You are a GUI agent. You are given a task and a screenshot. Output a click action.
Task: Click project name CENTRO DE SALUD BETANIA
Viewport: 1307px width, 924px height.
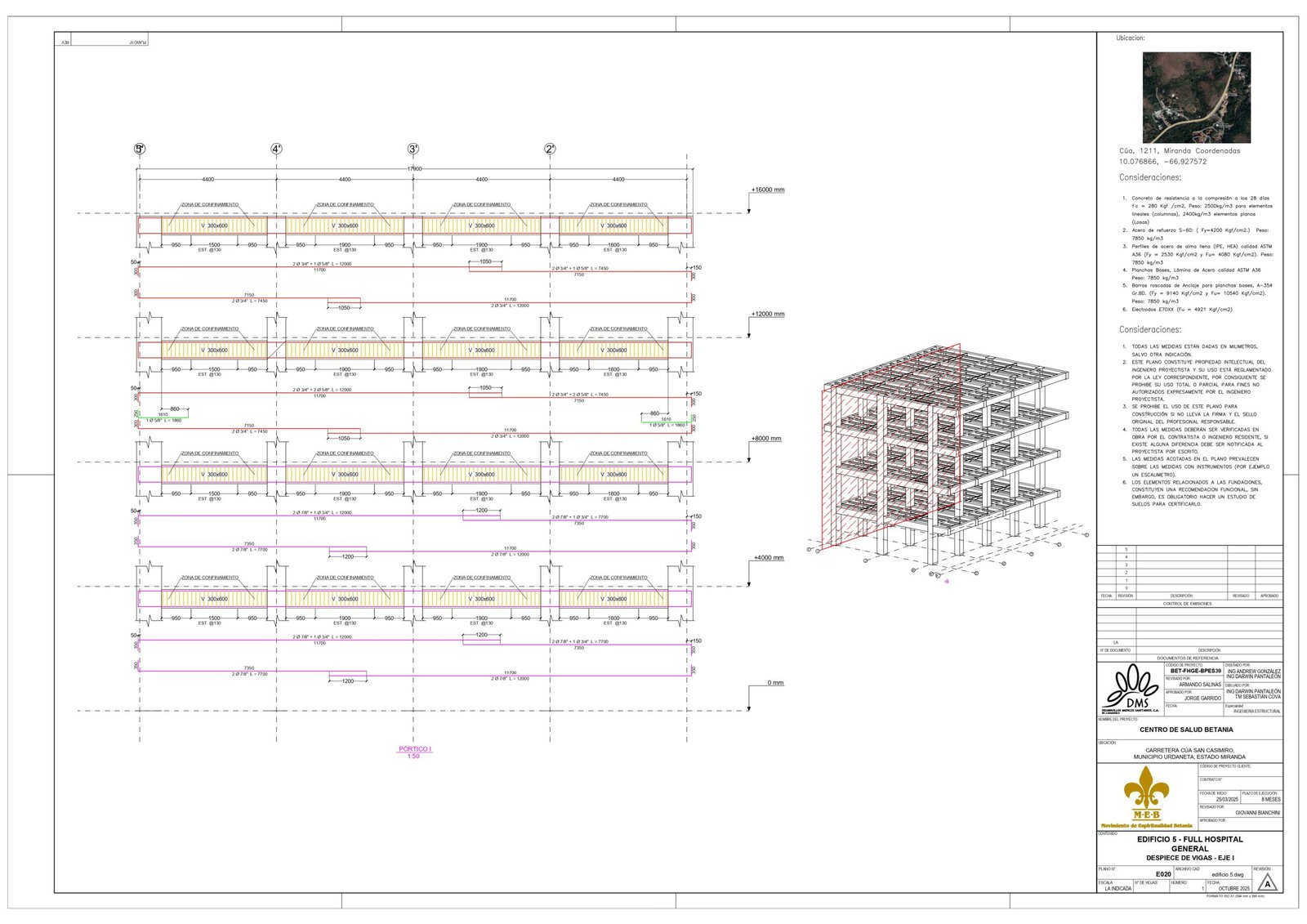tap(1187, 730)
